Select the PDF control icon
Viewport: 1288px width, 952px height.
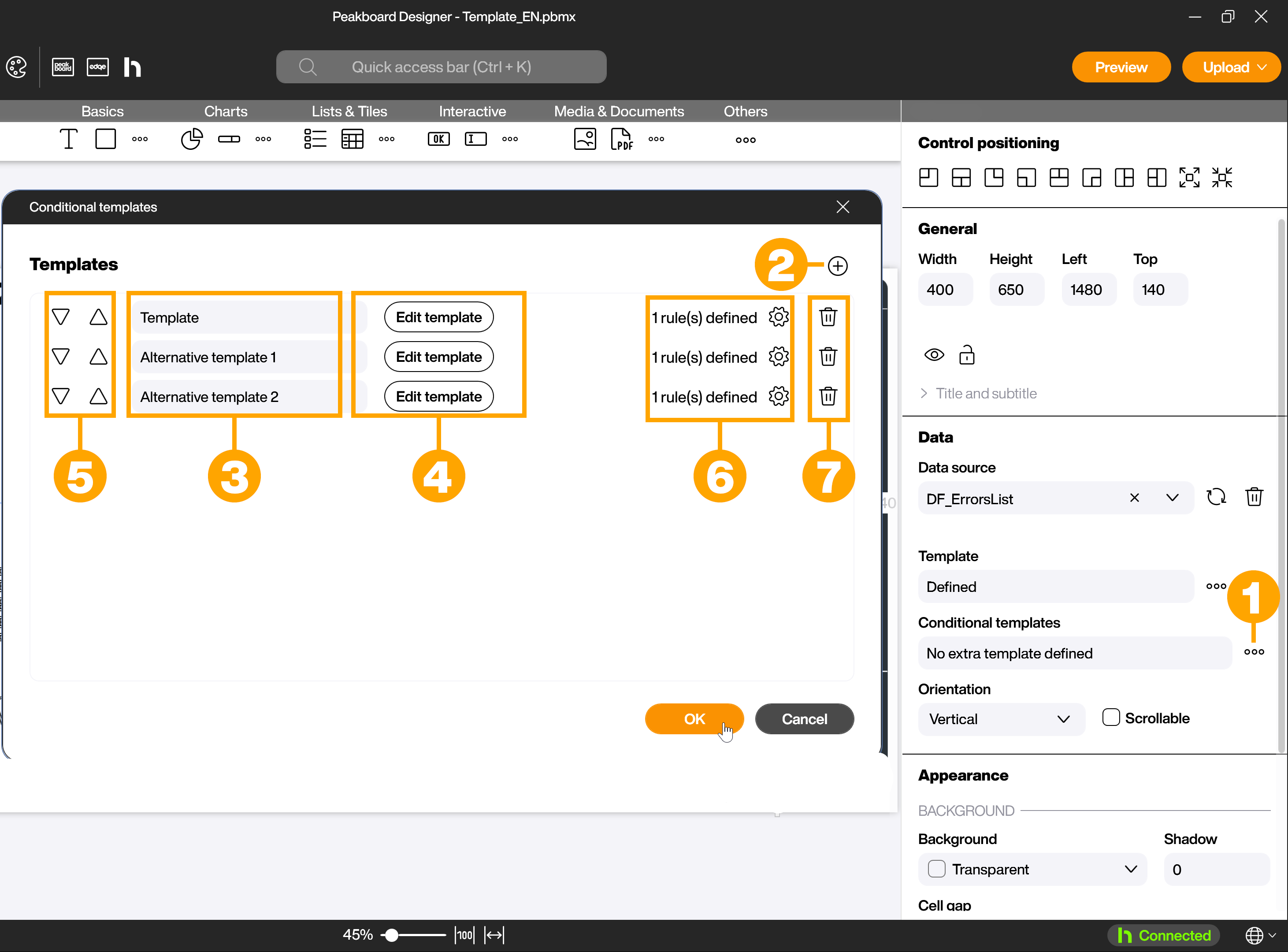[621, 139]
